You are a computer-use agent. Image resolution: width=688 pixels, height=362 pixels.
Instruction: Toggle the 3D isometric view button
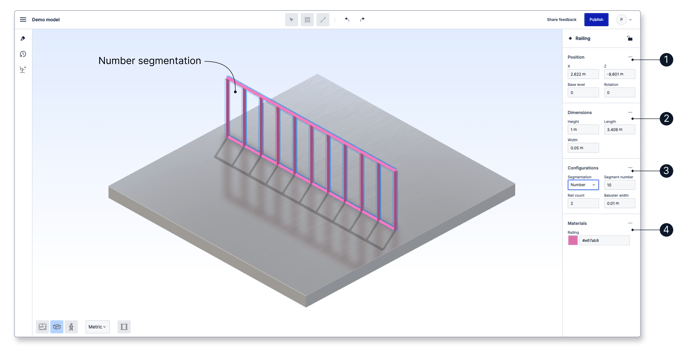pyautogui.click(x=57, y=326)
